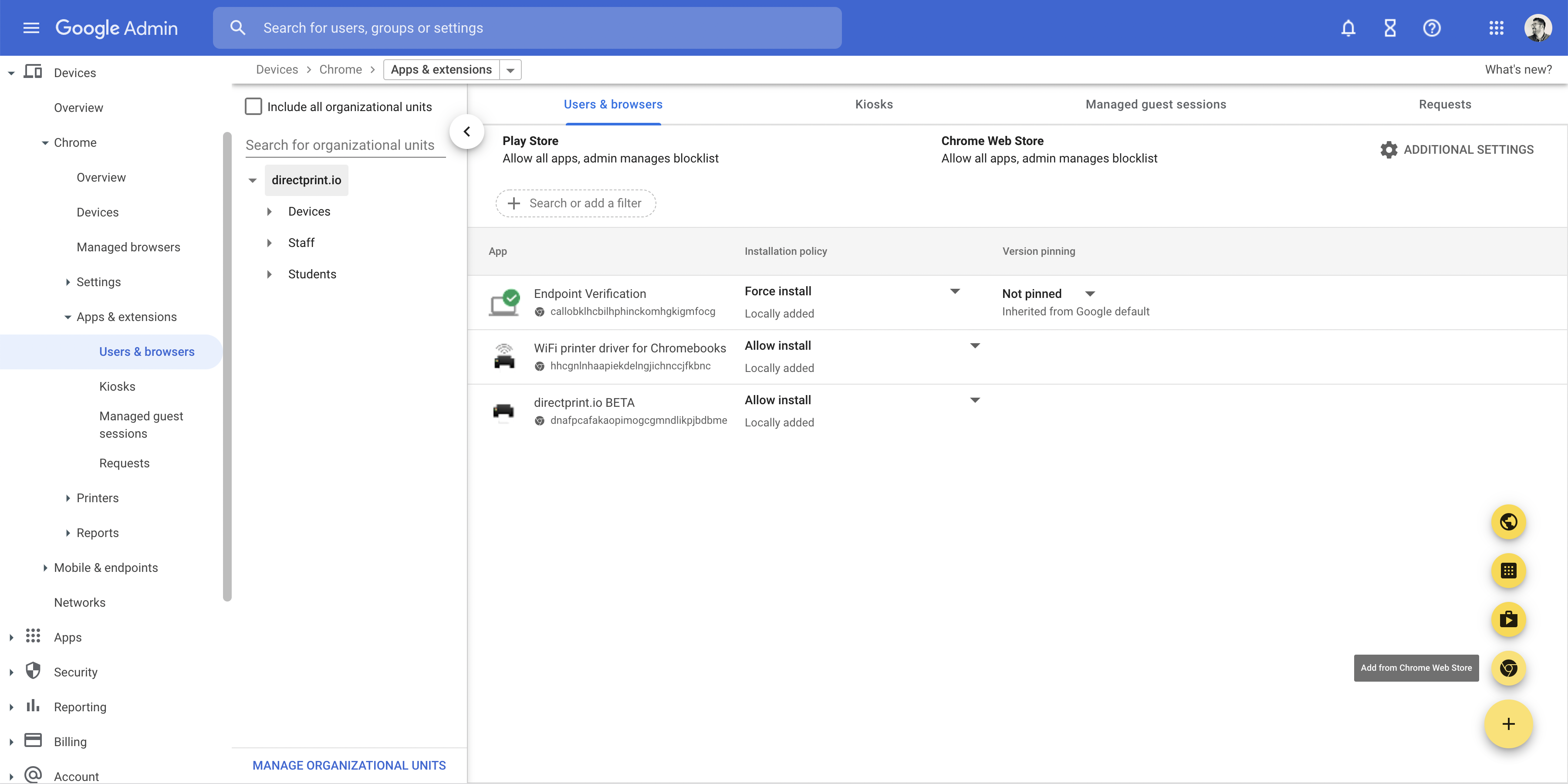Click the sidebar vertical scrollbar

pyautogui.click(x=227, y=366)
